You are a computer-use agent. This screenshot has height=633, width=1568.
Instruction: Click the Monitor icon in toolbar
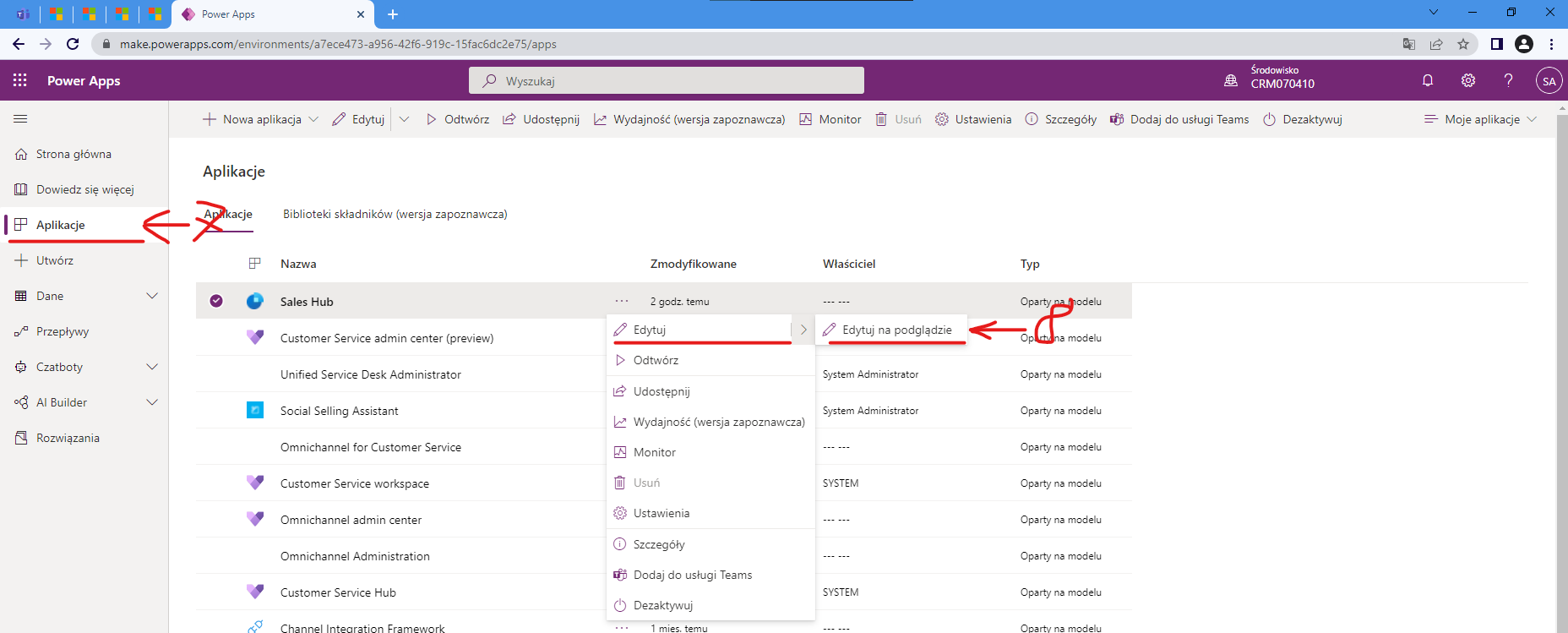tap(806, 119)
